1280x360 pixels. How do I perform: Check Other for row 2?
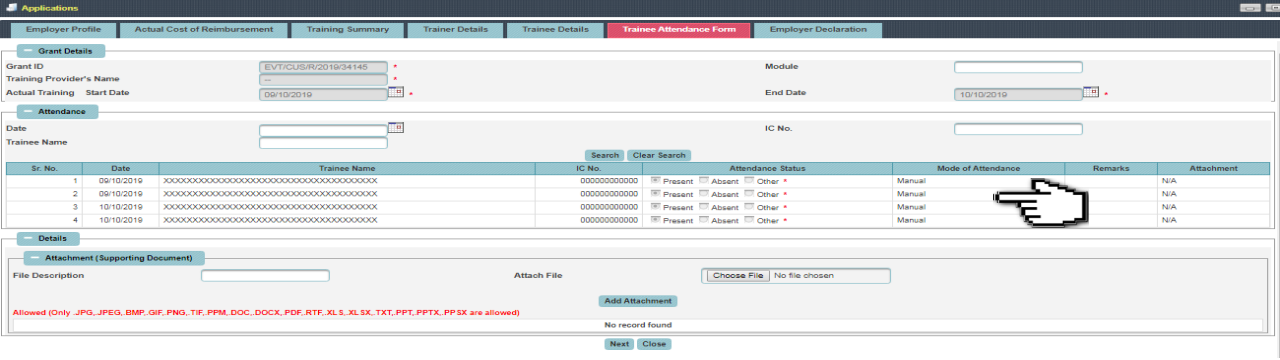coord(749,194)
